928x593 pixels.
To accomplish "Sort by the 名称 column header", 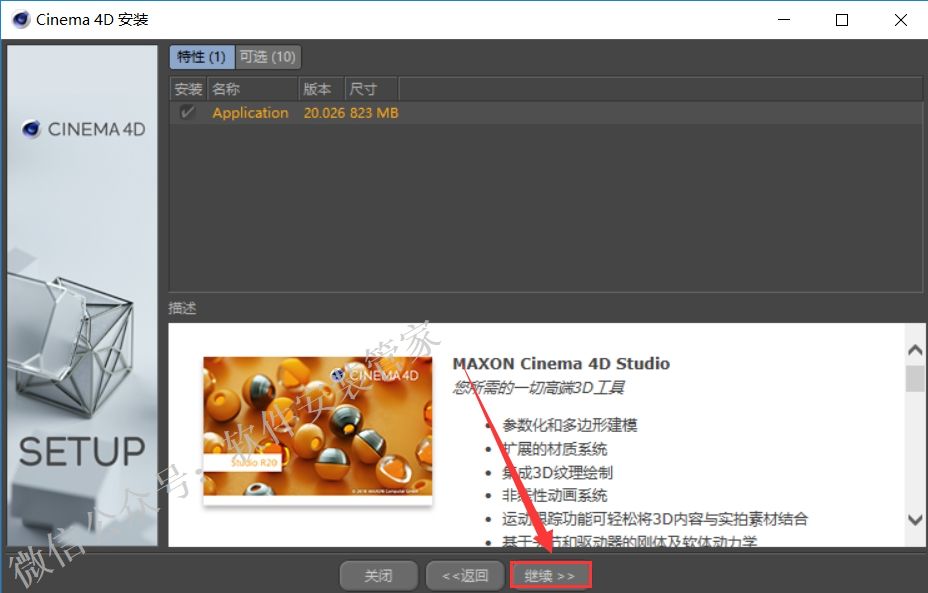I will [252, 89].
